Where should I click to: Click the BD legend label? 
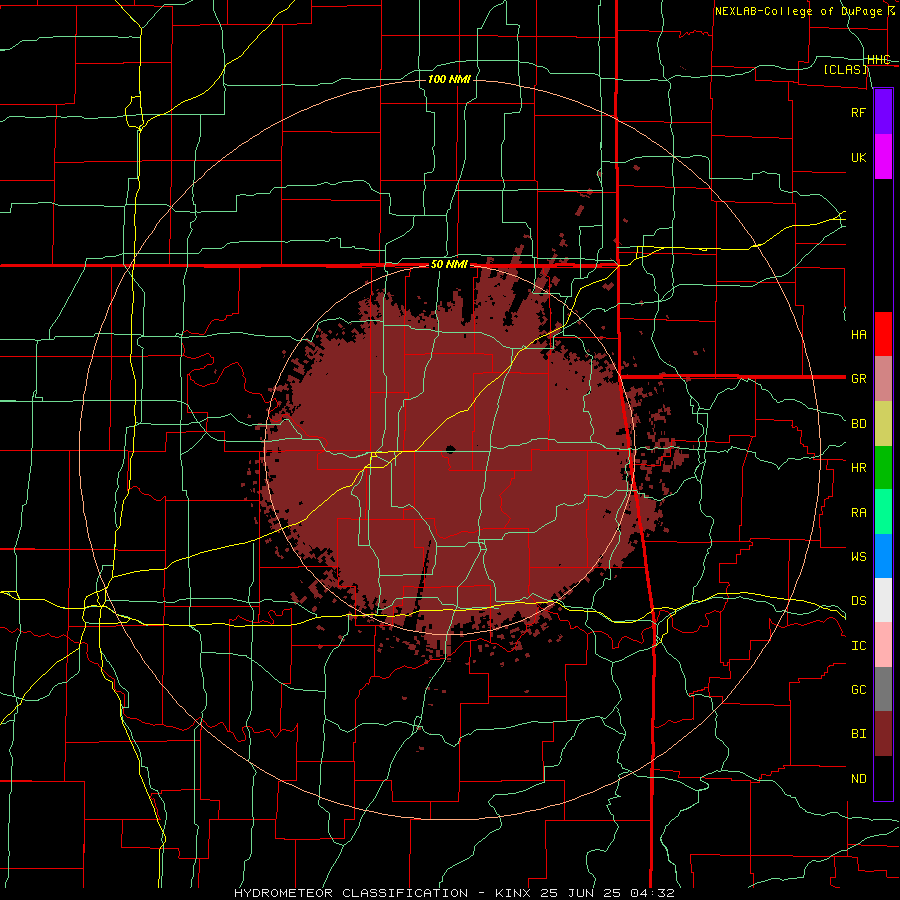858,424
